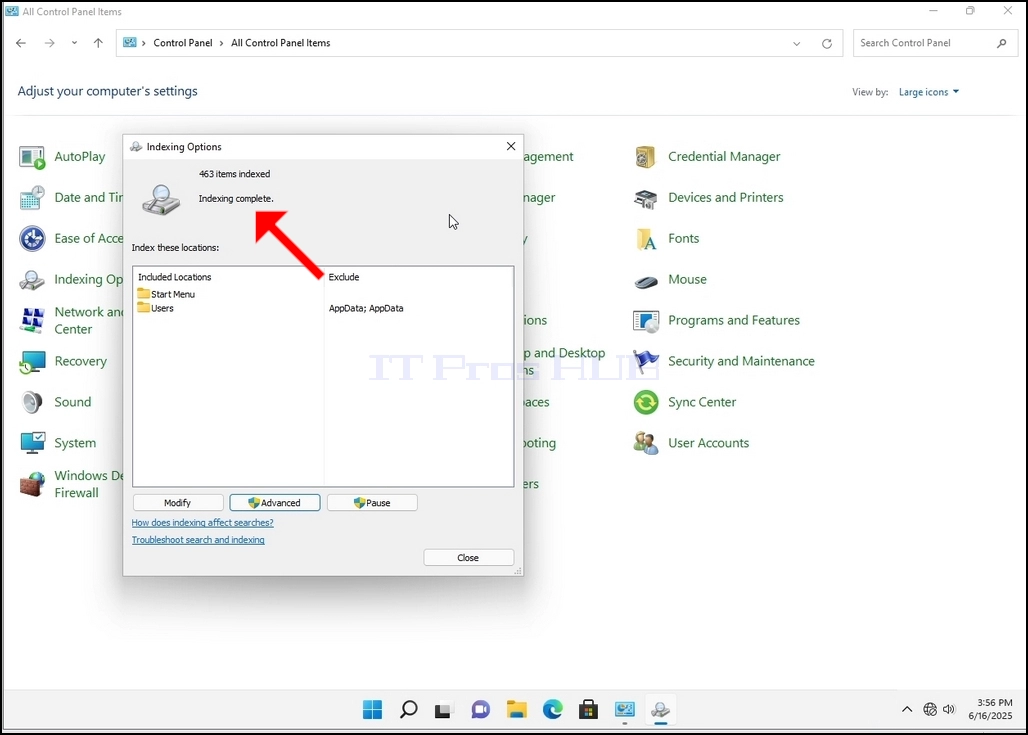Click the Back navigation arrow
1028x735 pixels.
coord(21,43)
